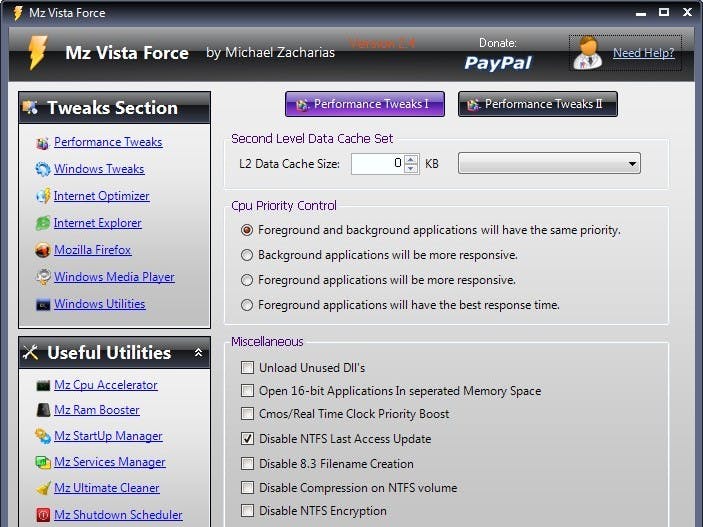703x527 pixels.
Task: Click the Need Help? link
Action: [643, 53]
